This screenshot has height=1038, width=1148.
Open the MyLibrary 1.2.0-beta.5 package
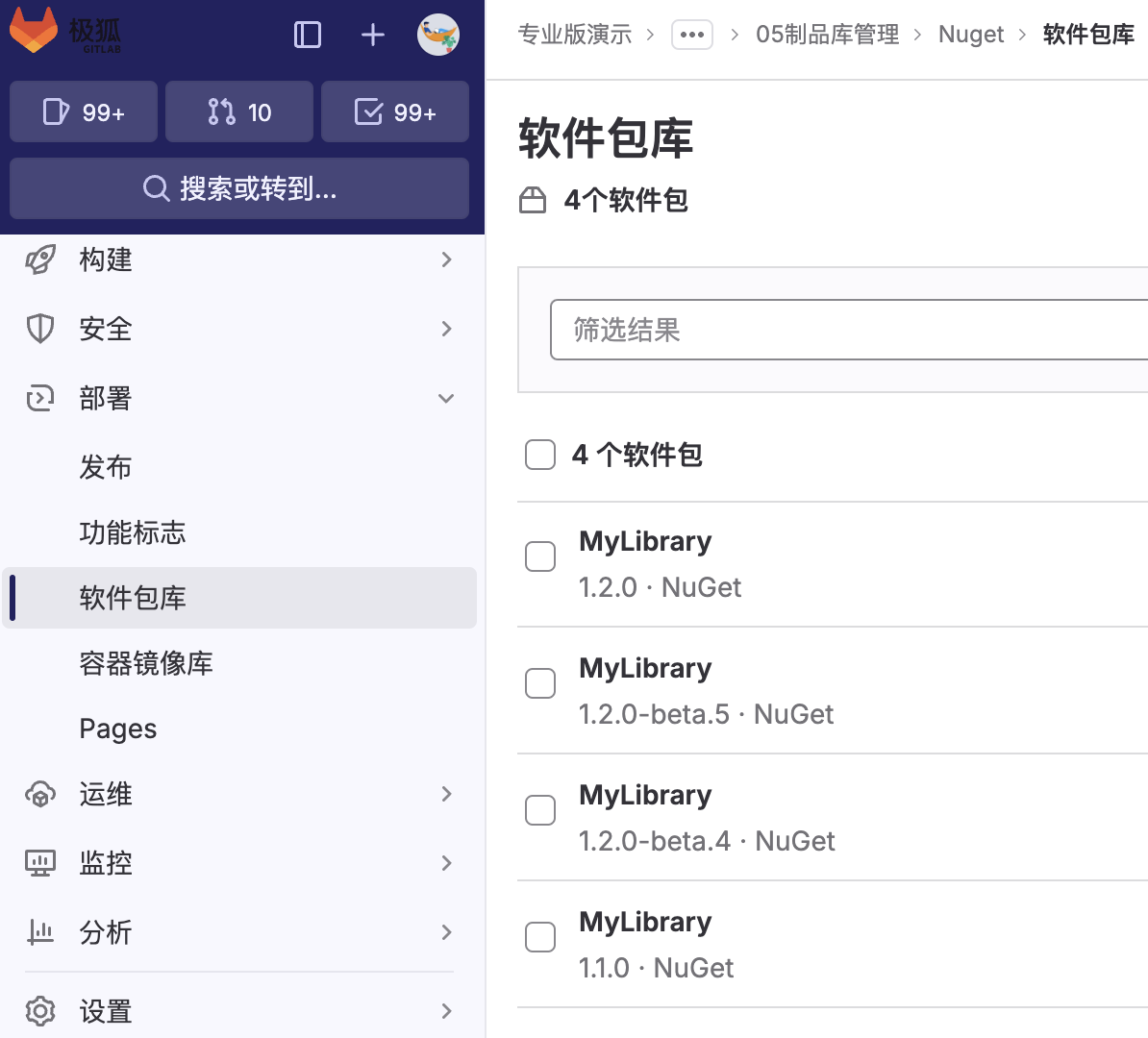645,668
